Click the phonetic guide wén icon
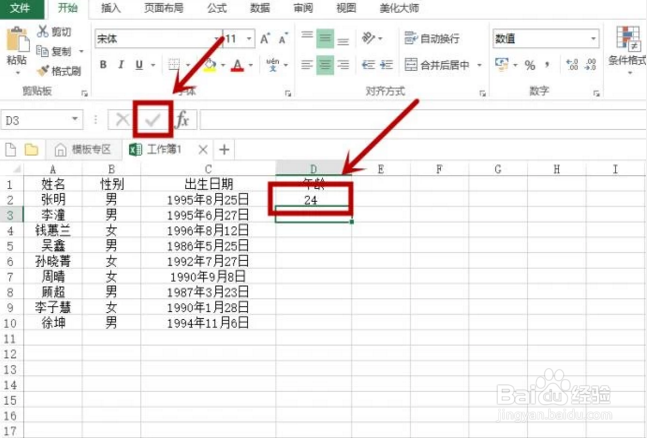The width and height of the screenshot is (648, 438). [x=273, y=64]
